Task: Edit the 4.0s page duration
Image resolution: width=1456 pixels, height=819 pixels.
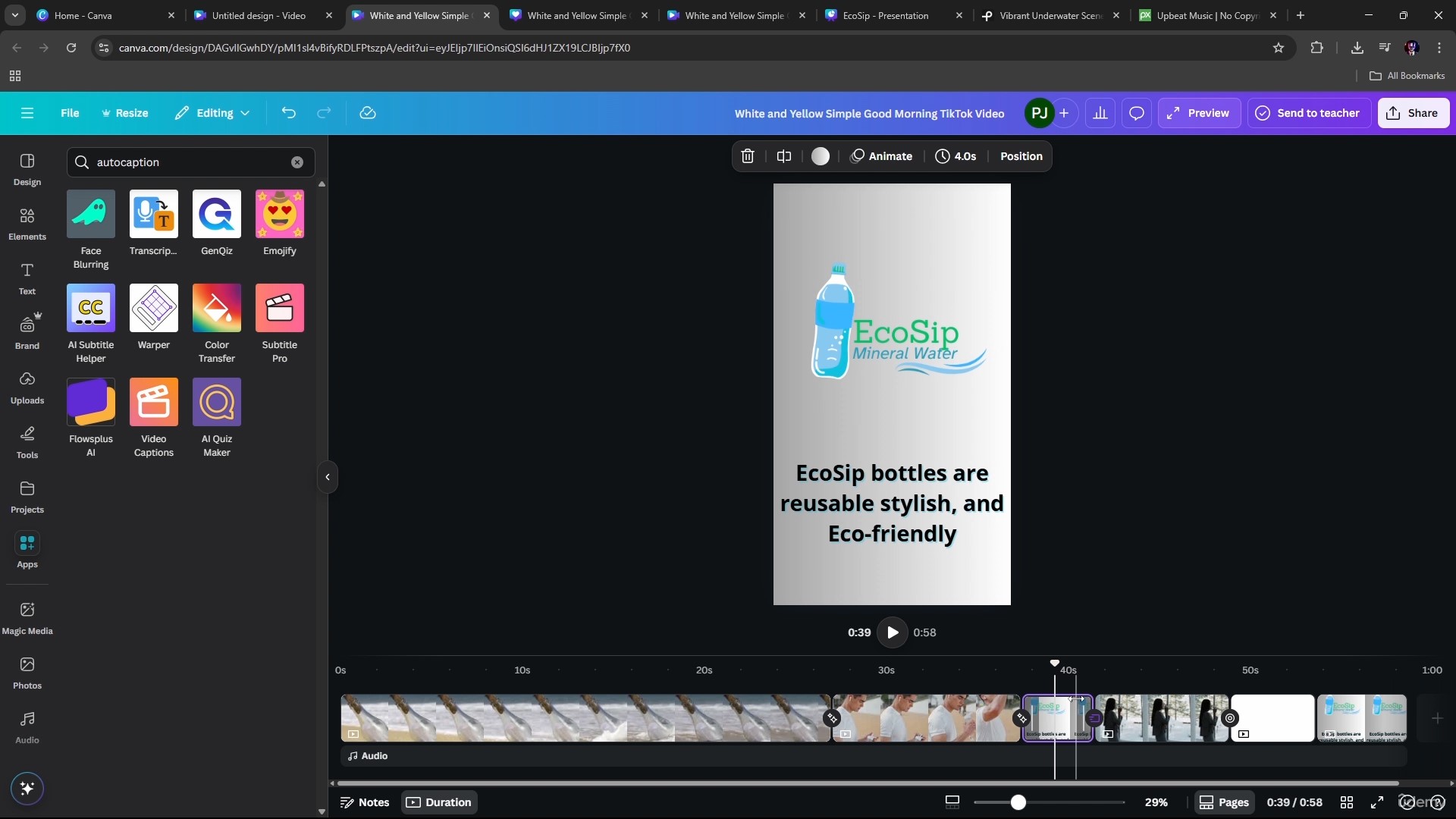Action: (955, 156)
